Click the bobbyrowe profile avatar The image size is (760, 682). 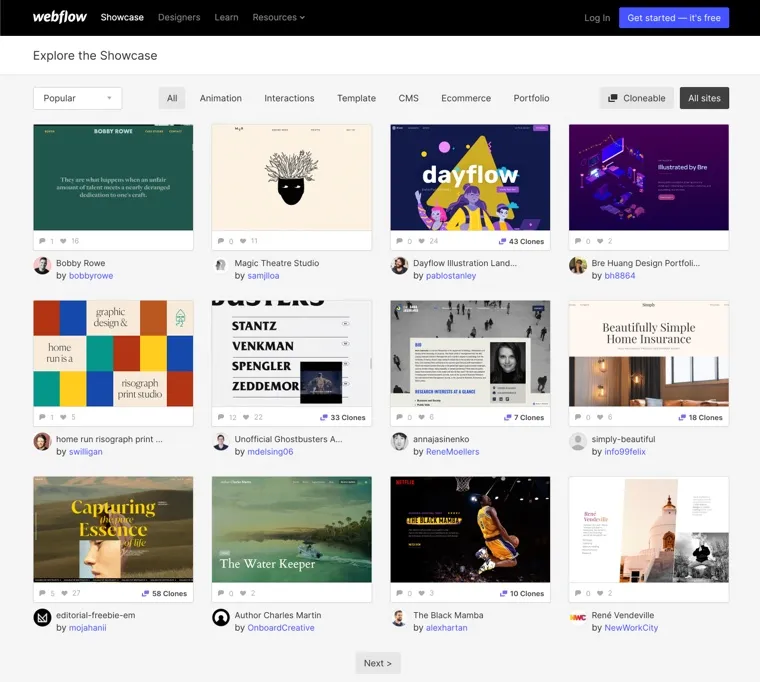42,266
